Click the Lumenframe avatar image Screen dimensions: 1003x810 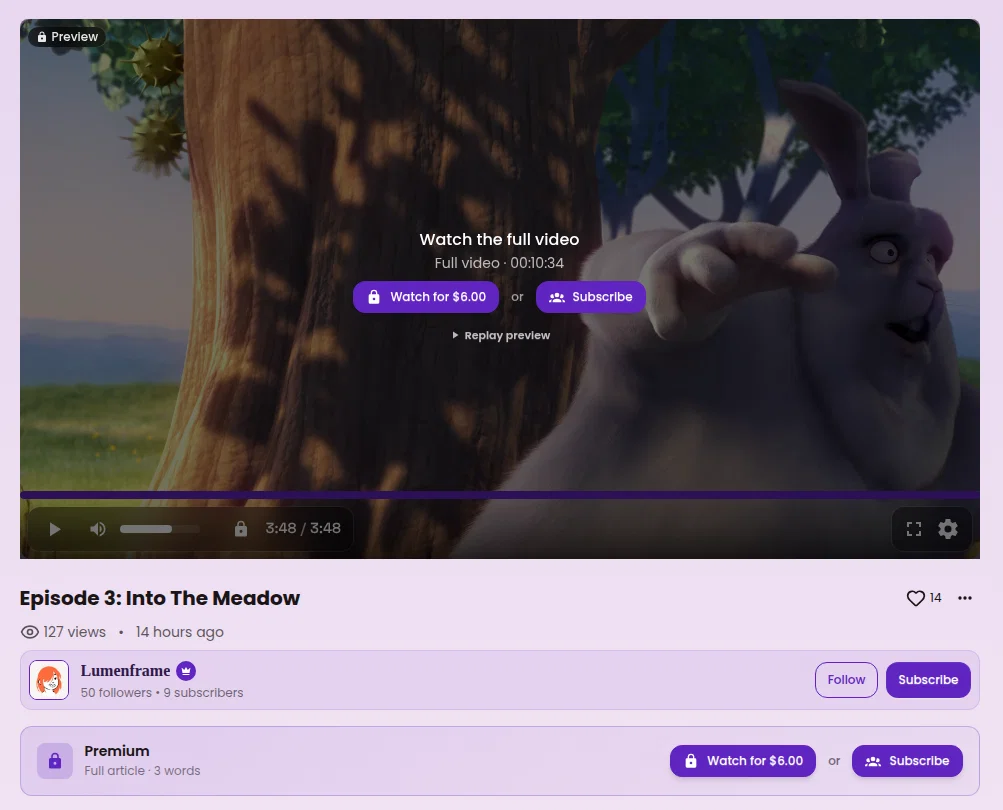(x=49, y=679)
